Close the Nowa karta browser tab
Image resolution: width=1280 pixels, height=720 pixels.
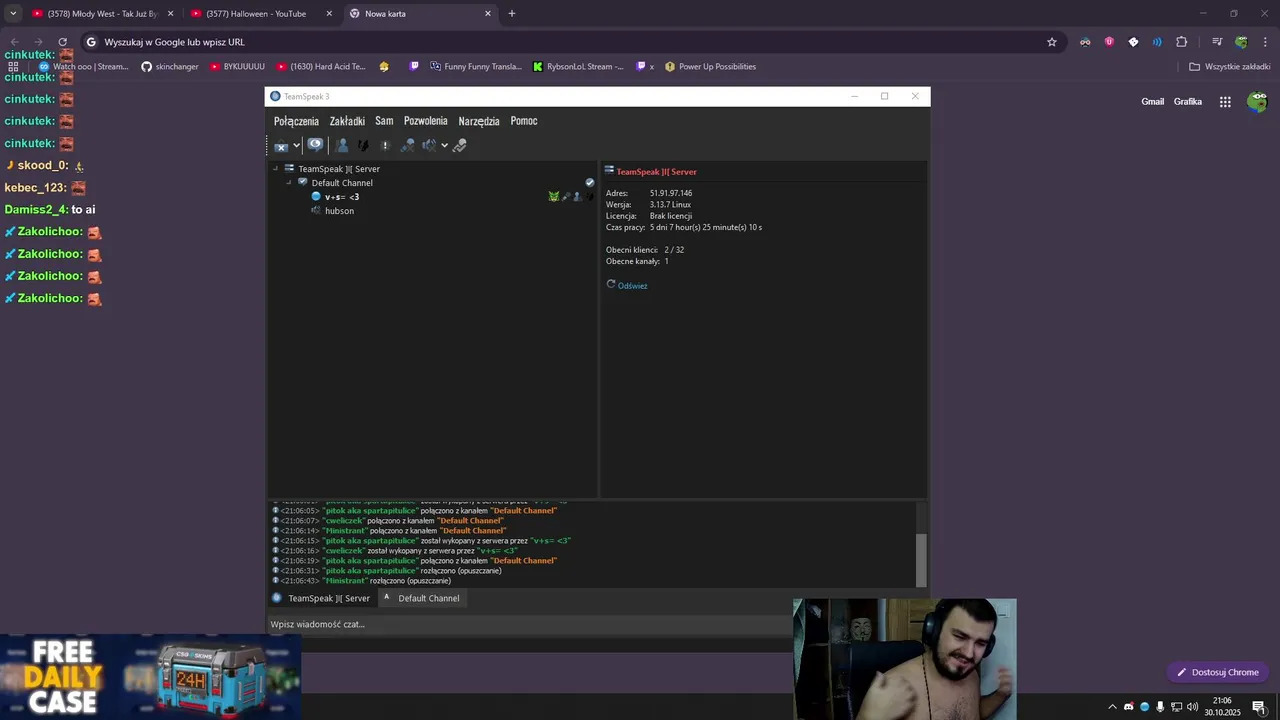point(488,14)
